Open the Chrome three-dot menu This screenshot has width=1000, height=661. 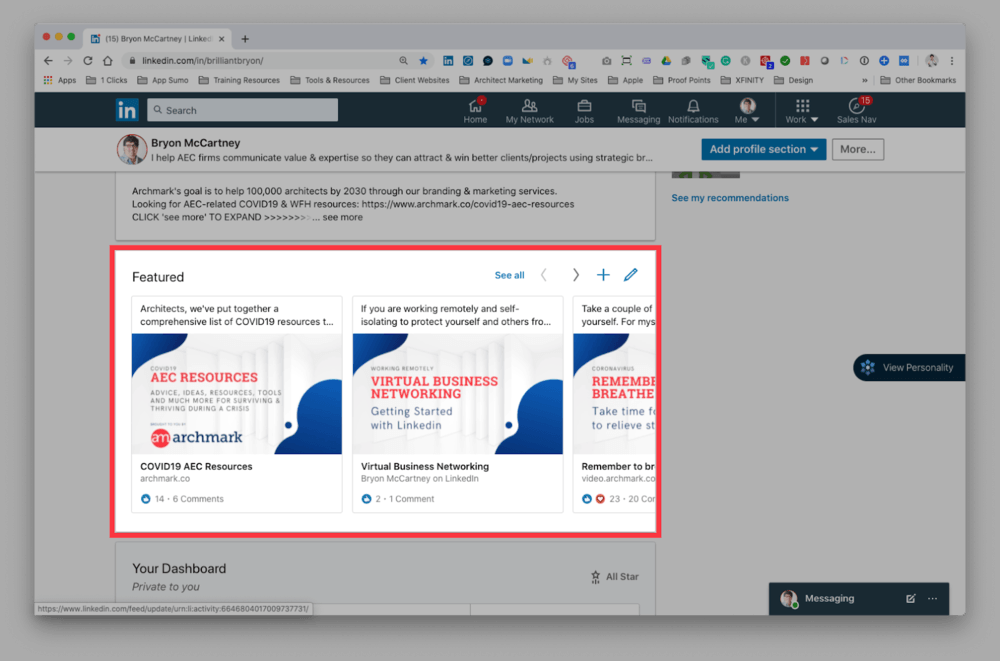pos(952,61)
